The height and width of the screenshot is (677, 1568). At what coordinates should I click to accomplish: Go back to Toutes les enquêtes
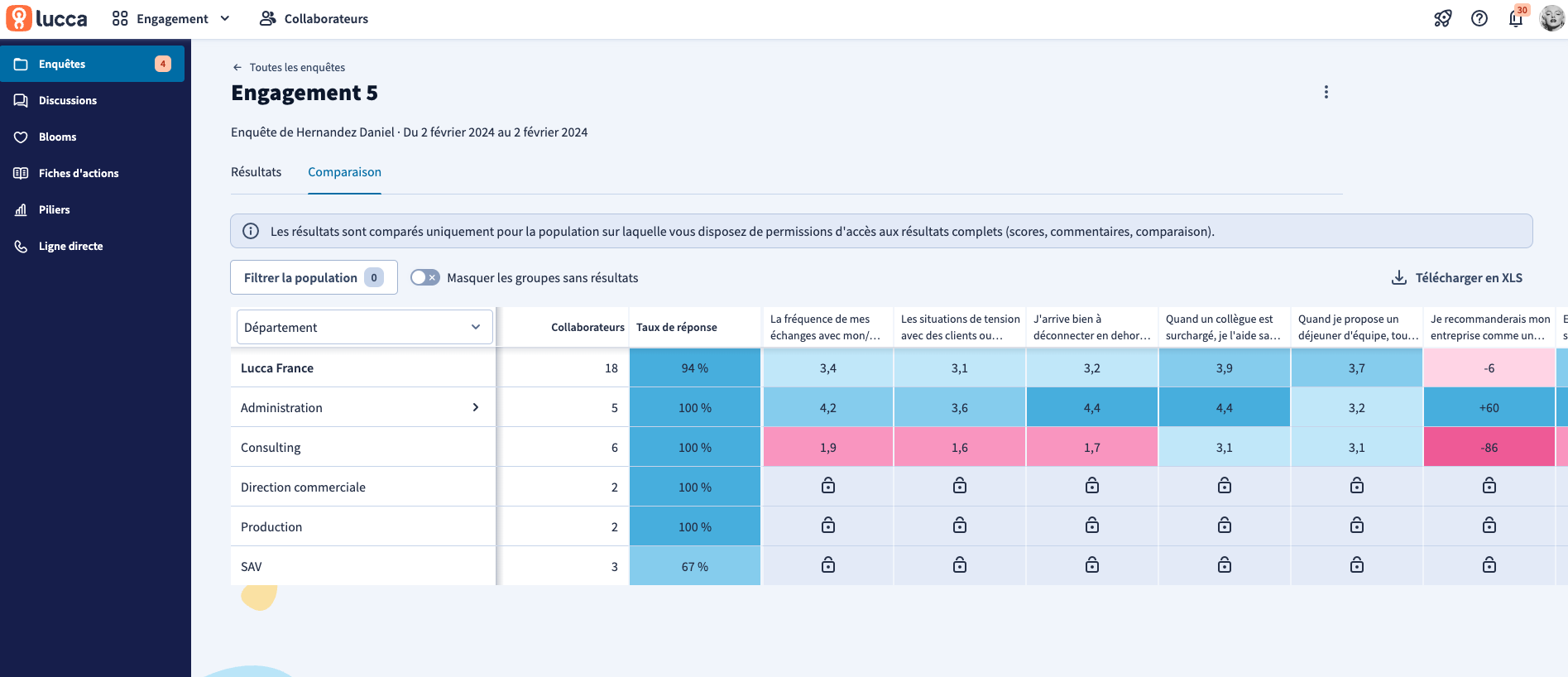(x=289, y=67)
